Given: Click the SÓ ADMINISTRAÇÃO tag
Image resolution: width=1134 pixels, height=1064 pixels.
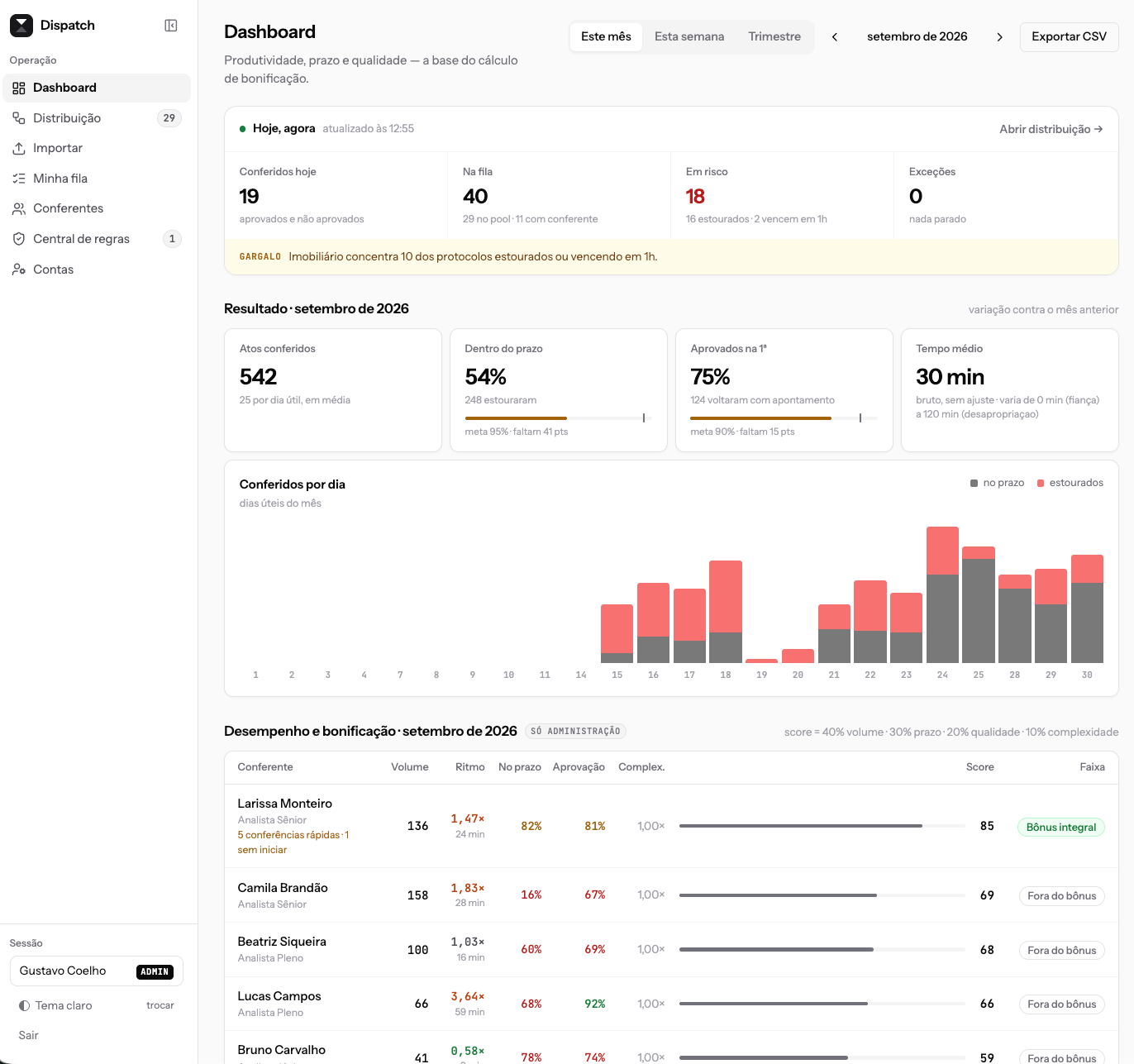Looking at the screenshot, I should click(x=575, y=732).
